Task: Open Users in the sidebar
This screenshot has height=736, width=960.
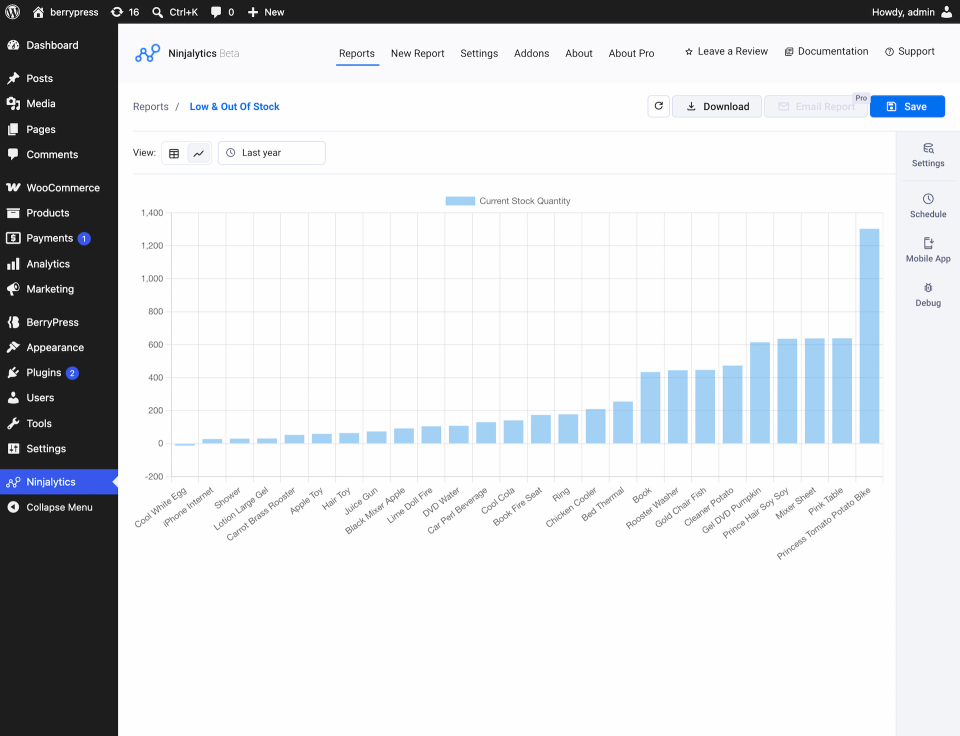Action: pyautogui.click(x=59, y=398)
